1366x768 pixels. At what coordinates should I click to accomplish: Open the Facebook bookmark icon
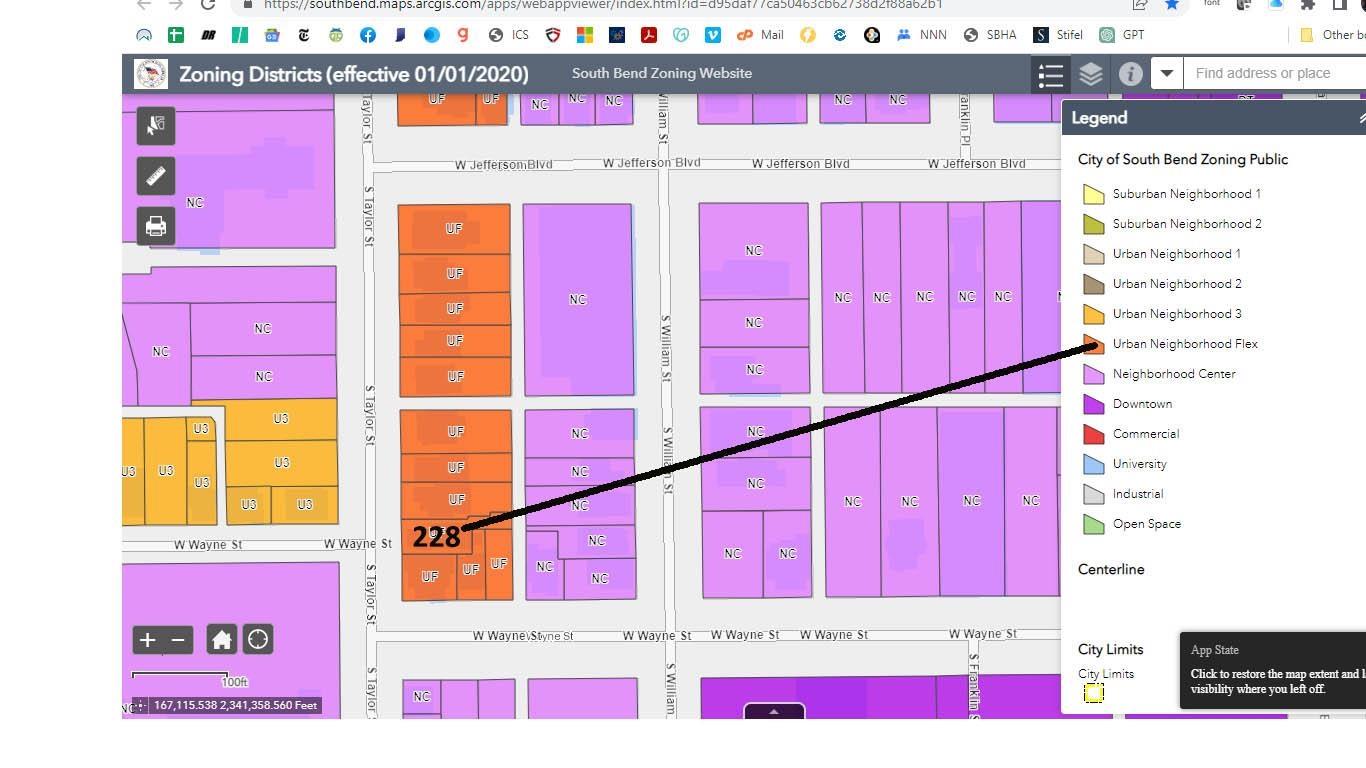(368, 35)
